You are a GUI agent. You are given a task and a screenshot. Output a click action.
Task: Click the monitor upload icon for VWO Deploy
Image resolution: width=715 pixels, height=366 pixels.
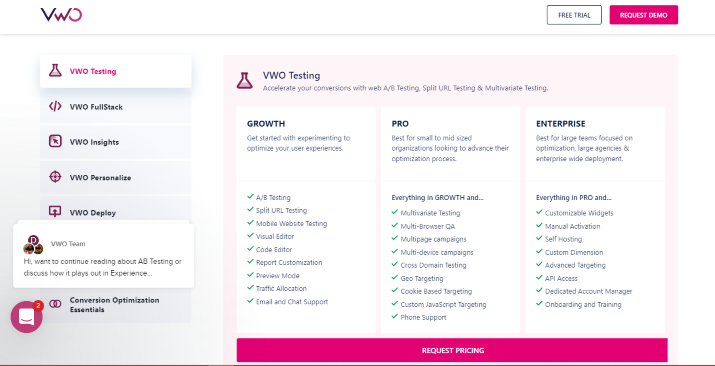55,211
